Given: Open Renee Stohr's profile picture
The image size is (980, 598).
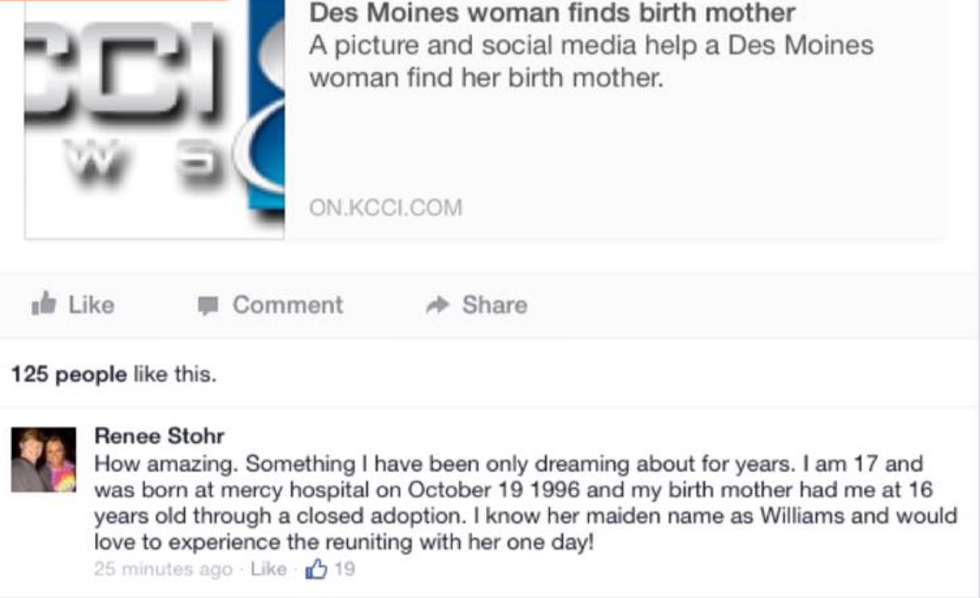Looking at the screenshot, I should point(43,459).
